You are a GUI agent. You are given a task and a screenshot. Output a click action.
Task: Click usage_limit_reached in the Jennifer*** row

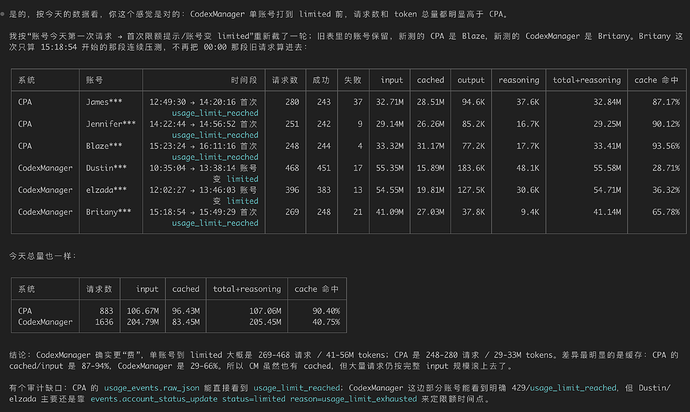[215, 135]
